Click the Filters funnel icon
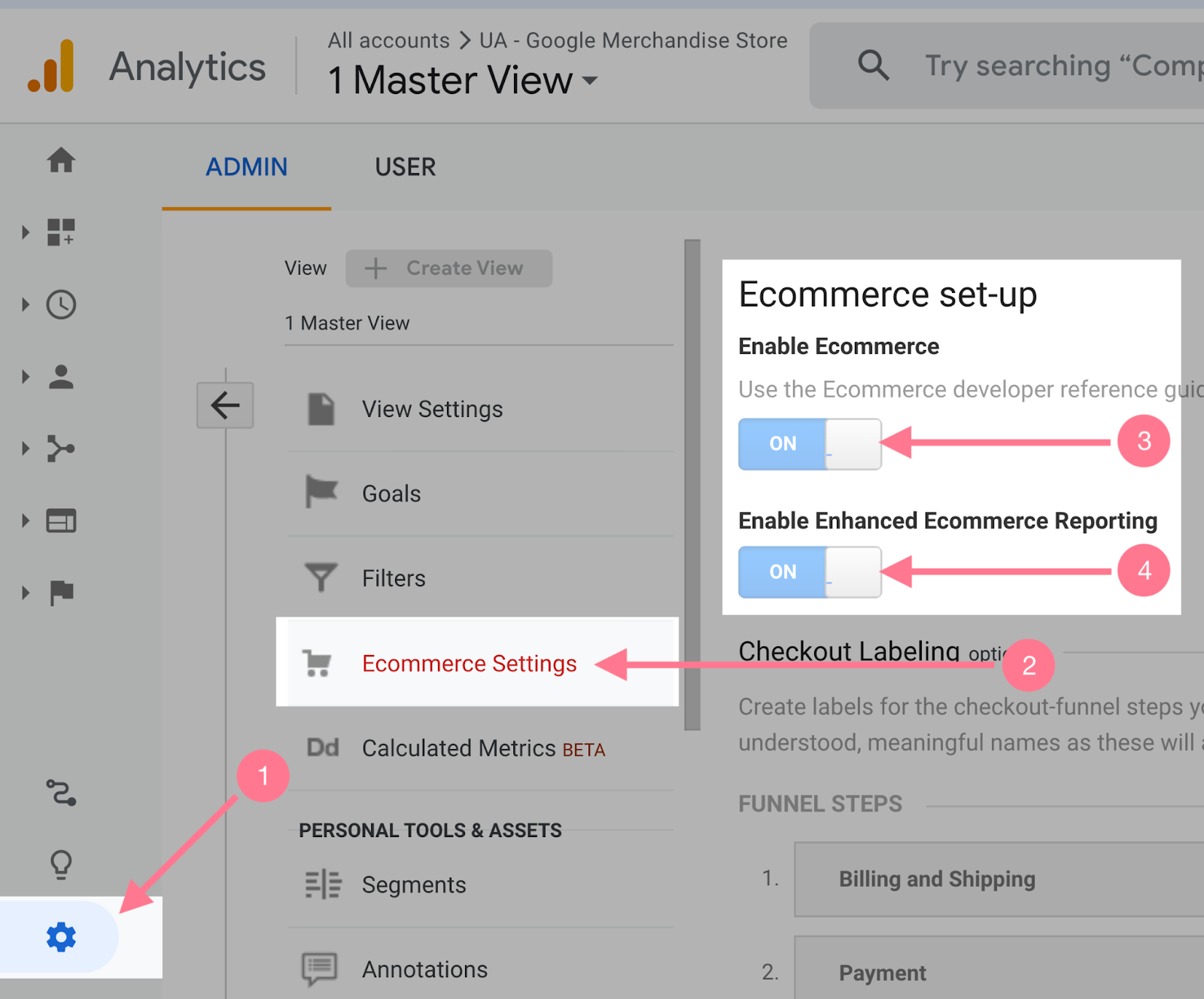The height and width of the screenshot is (999, 1204). [321, 577]
